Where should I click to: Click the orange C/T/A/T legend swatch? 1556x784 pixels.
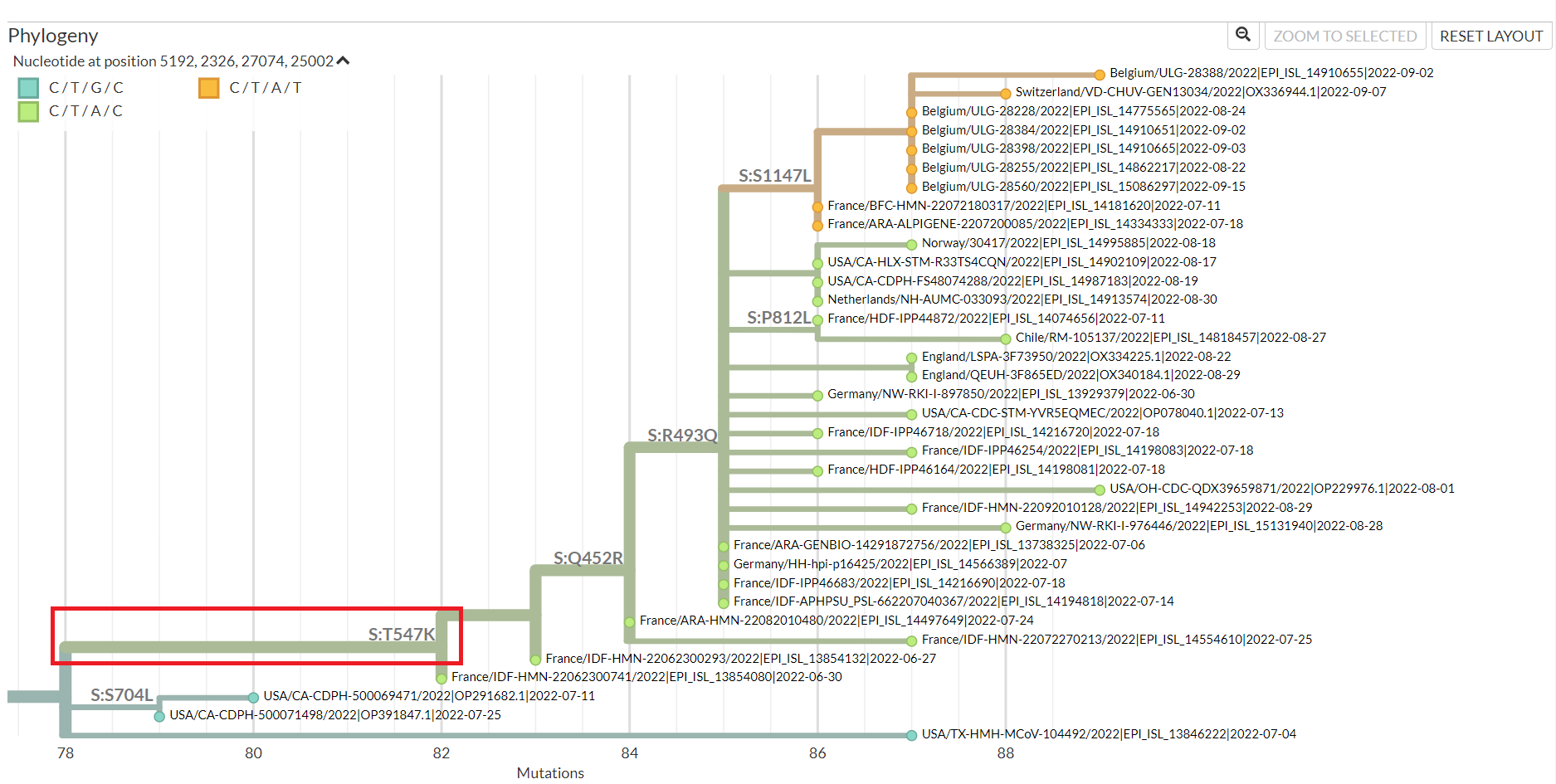tap(207, 86)
